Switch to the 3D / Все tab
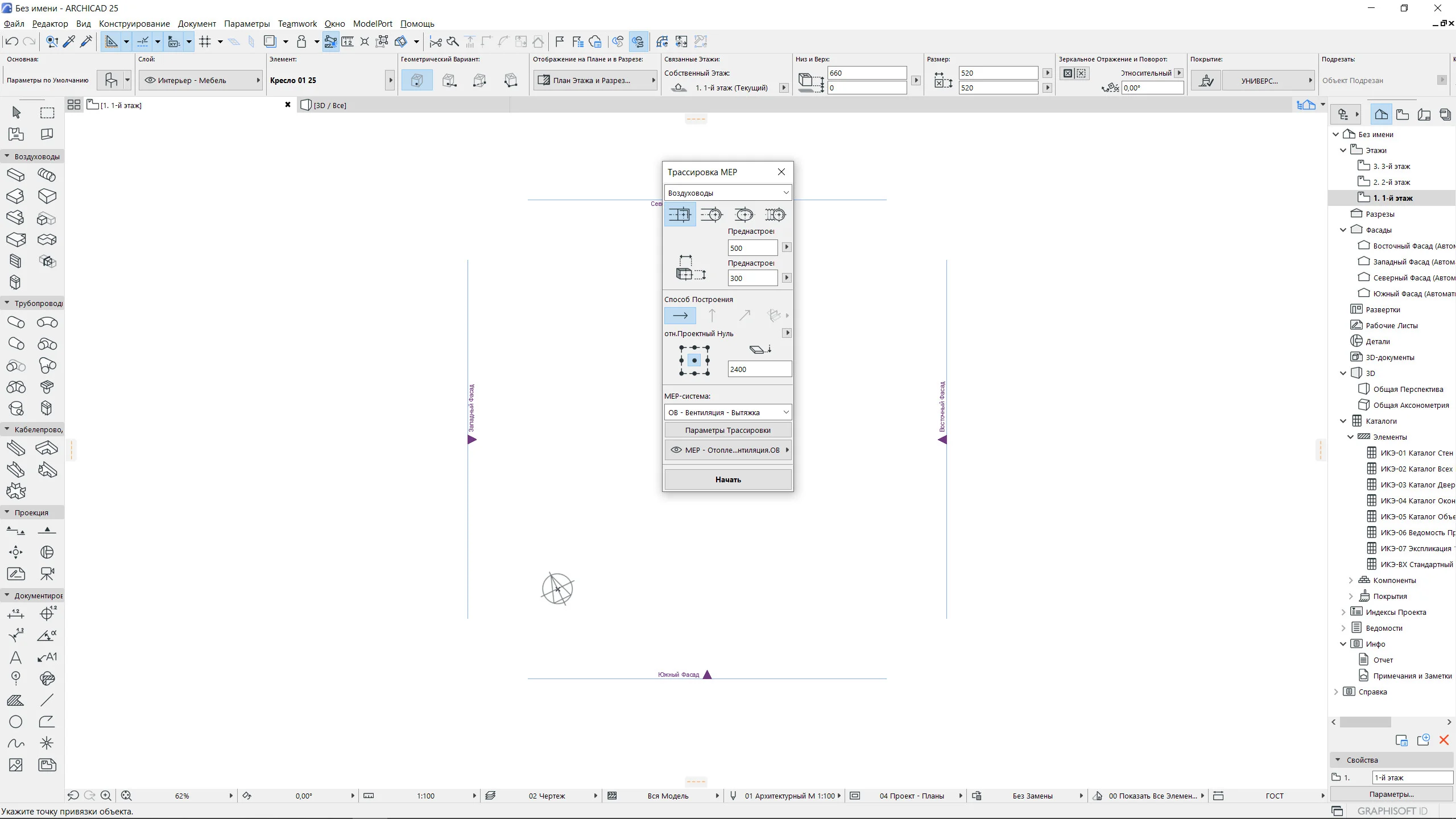This screenshot has width=1456, height=819. click(331, 105)
